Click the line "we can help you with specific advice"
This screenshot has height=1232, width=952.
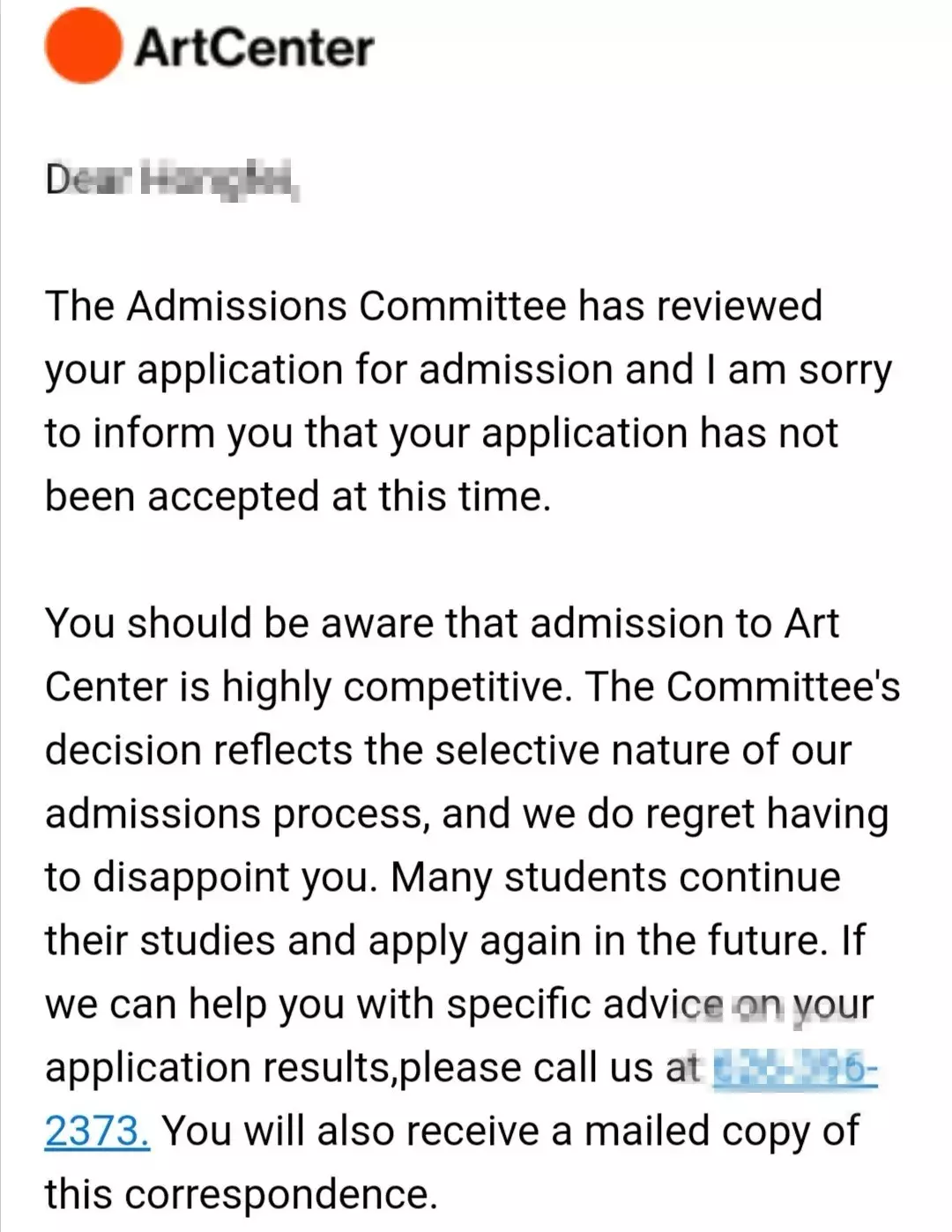458,1005
